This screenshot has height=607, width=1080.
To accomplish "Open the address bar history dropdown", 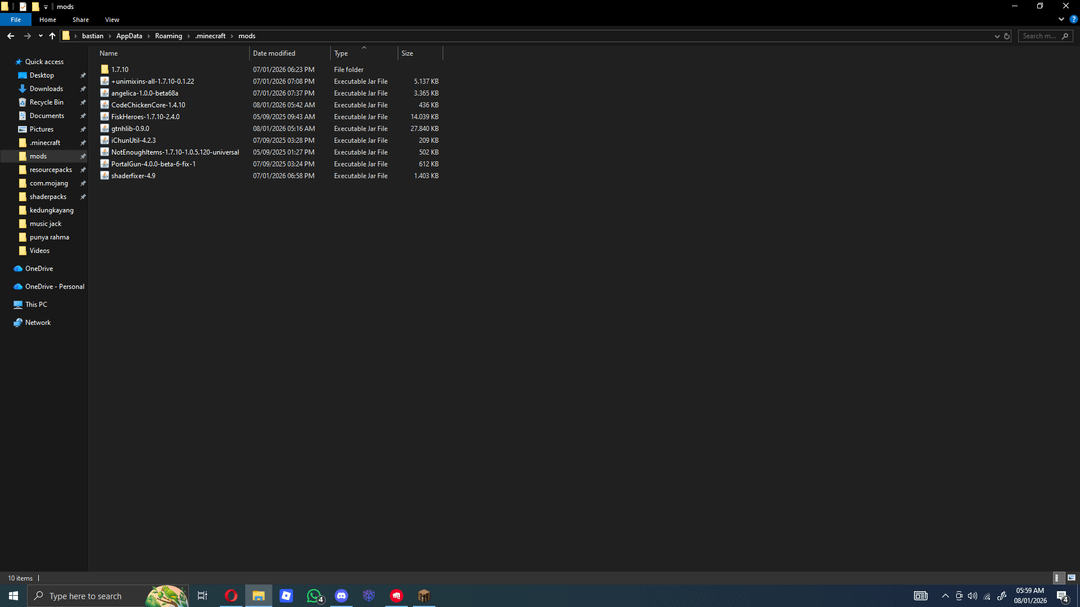I will click(997, 36).
